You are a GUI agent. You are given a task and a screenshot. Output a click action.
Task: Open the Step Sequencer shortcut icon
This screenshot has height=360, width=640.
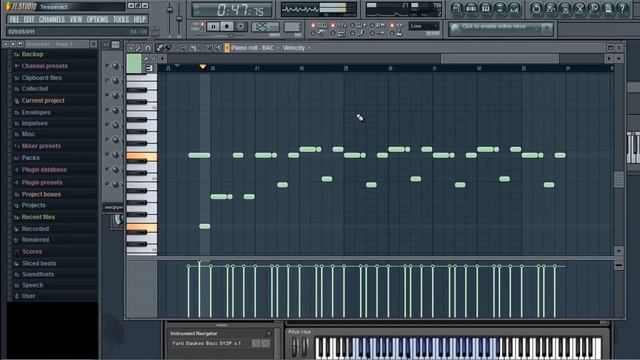click(x=471, y=9)
